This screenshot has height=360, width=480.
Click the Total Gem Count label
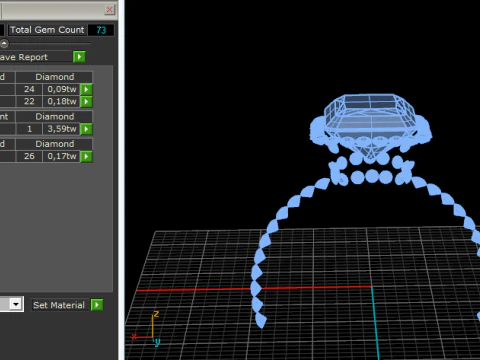(47, 30)
